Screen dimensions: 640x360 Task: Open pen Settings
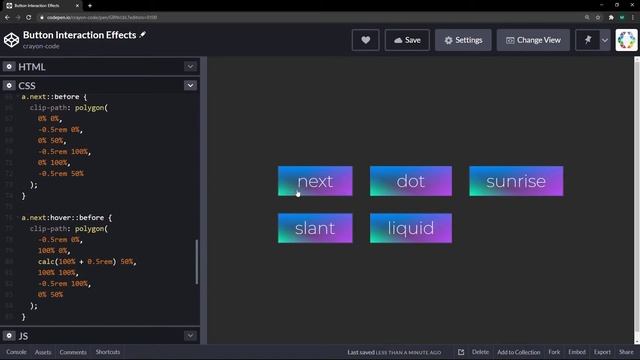tap(463, 40)
